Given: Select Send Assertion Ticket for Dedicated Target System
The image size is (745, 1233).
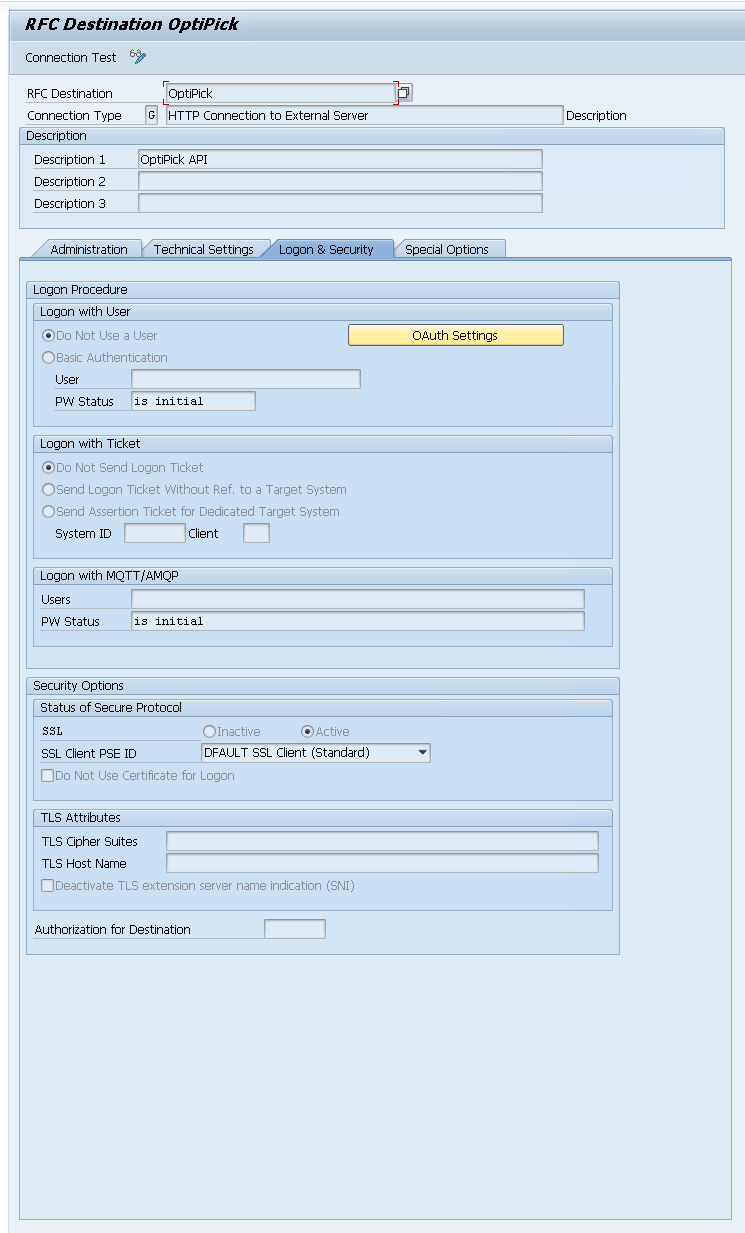Looking at the screenshot, I should 48,512.
